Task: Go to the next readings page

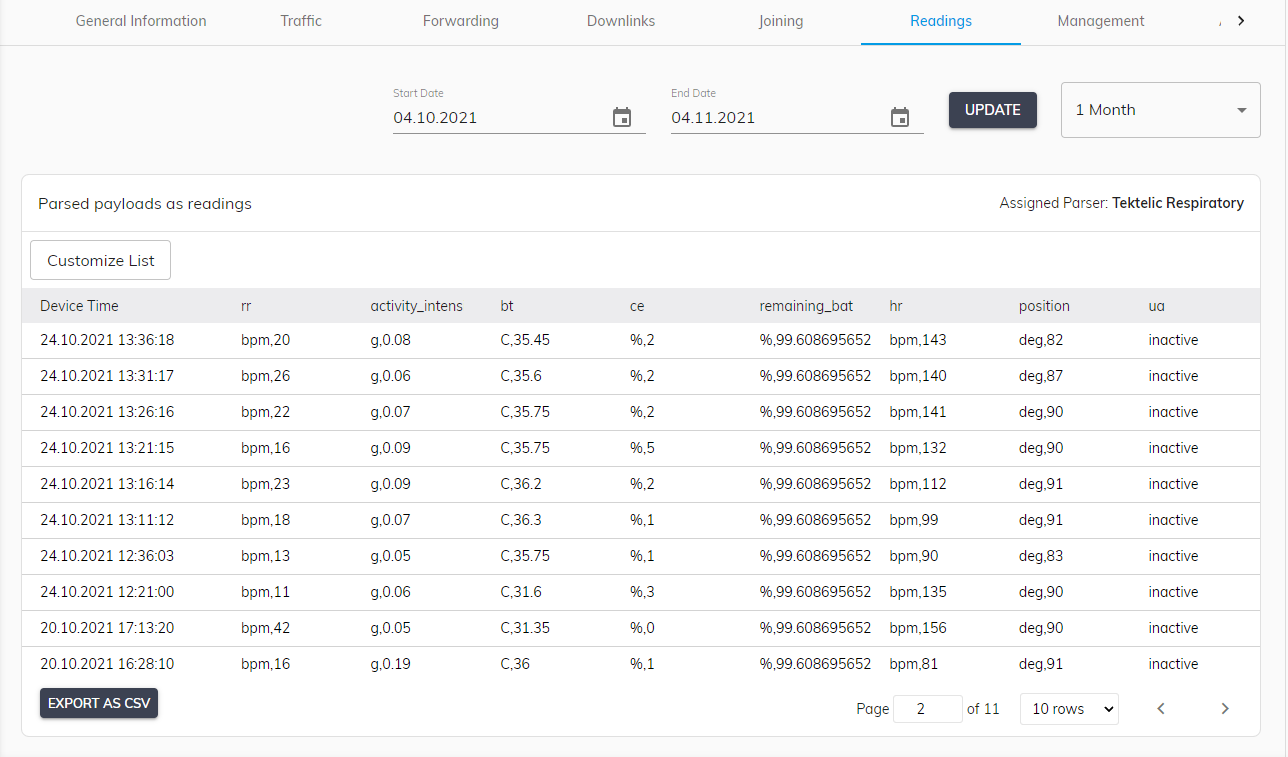Action: 1225,709
